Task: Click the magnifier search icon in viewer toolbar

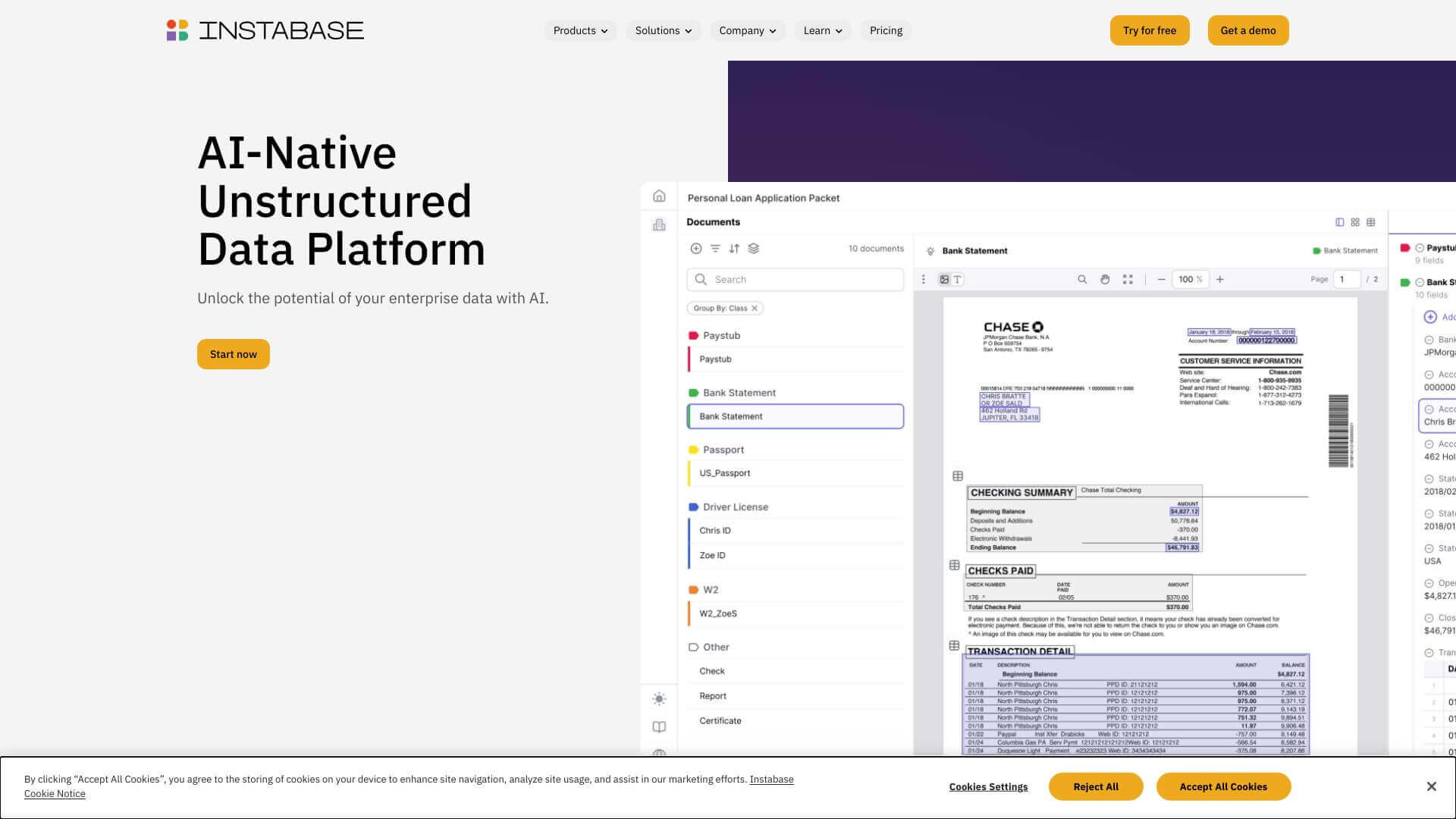Action: pyautogui.click(x=1082, y=280)
